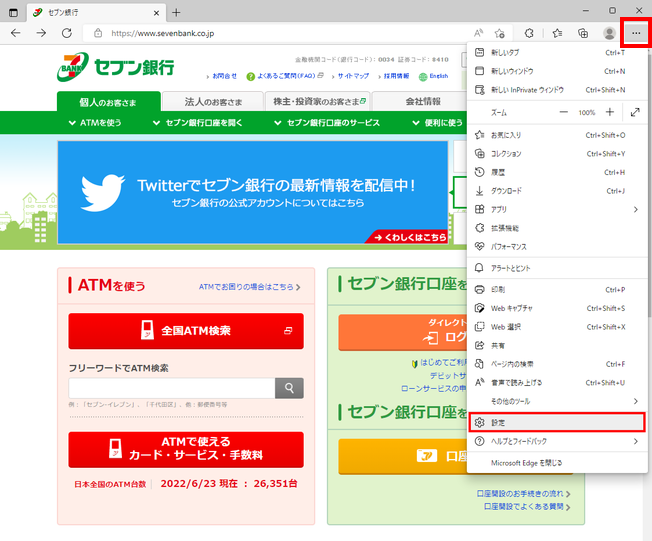
Task: Open the vertical tabs icon in title bar
Action: click(13, 12)
